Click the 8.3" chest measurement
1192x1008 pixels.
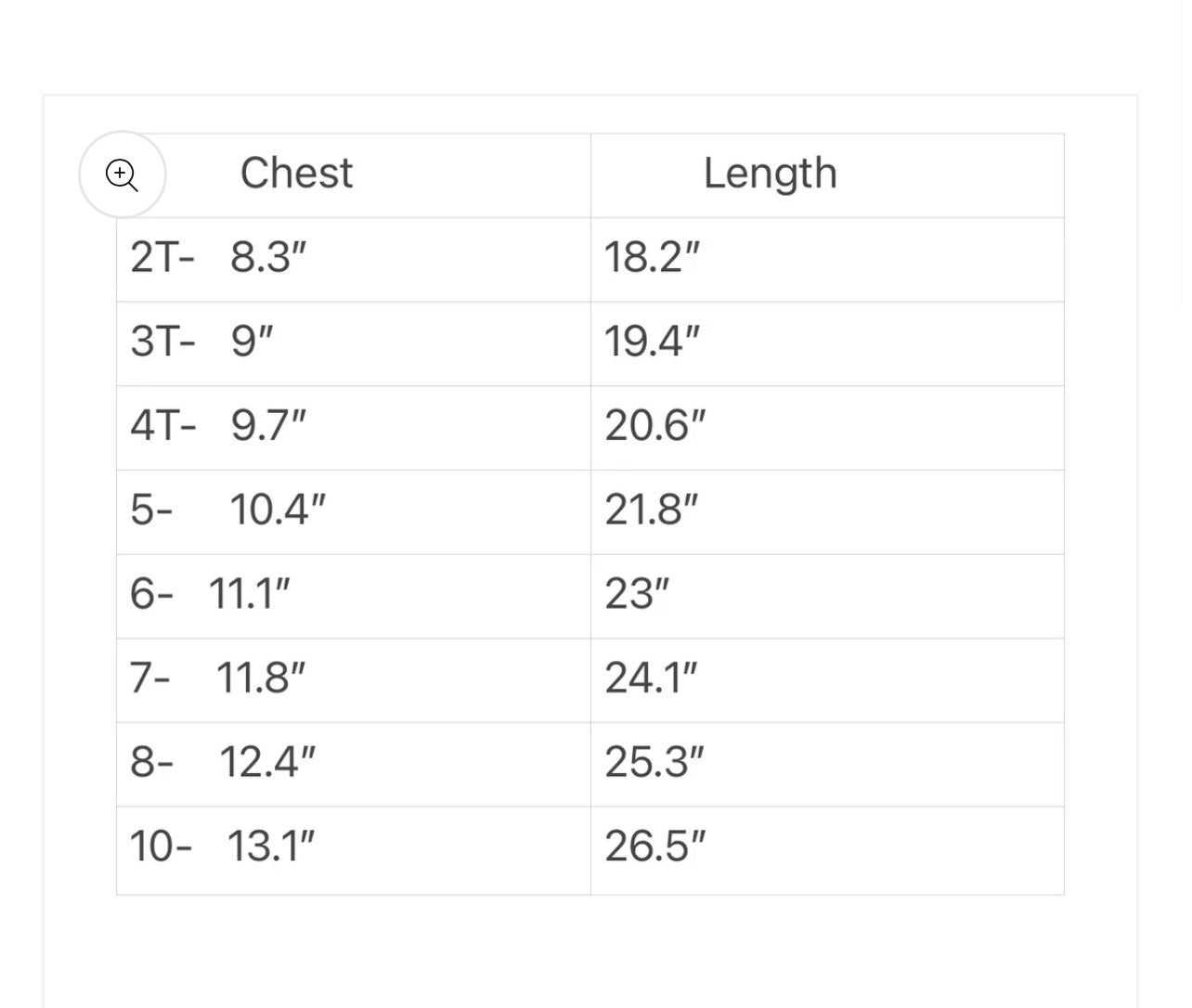[x=268, y=257]
